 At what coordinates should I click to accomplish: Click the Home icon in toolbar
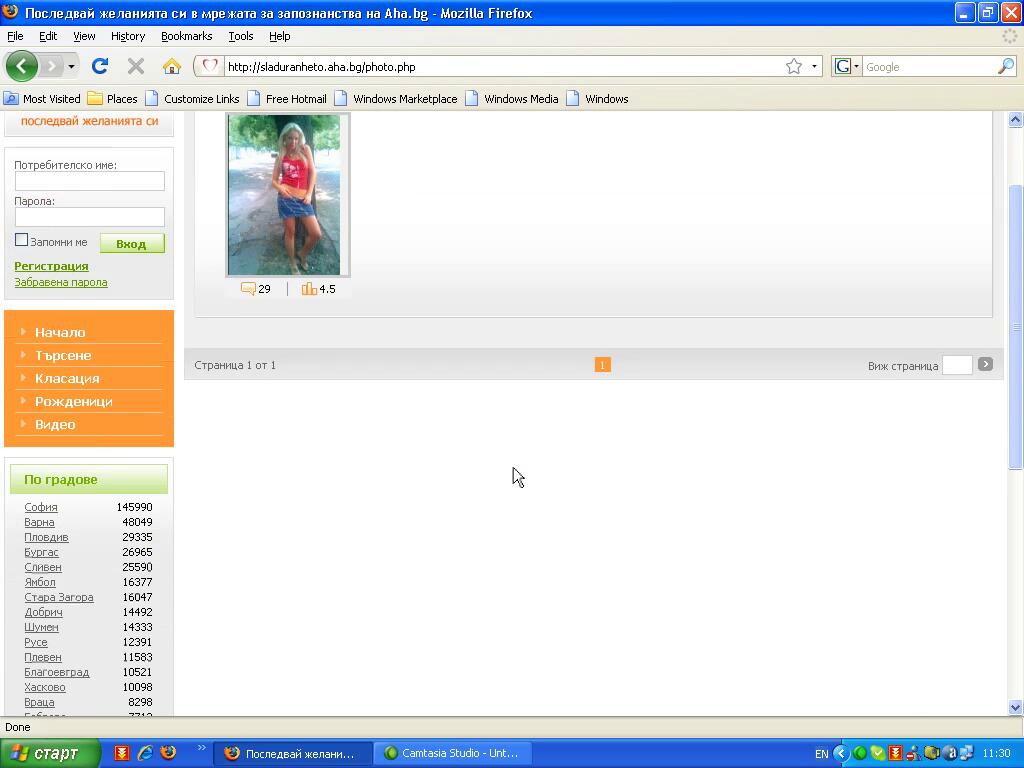pos(172,66)
